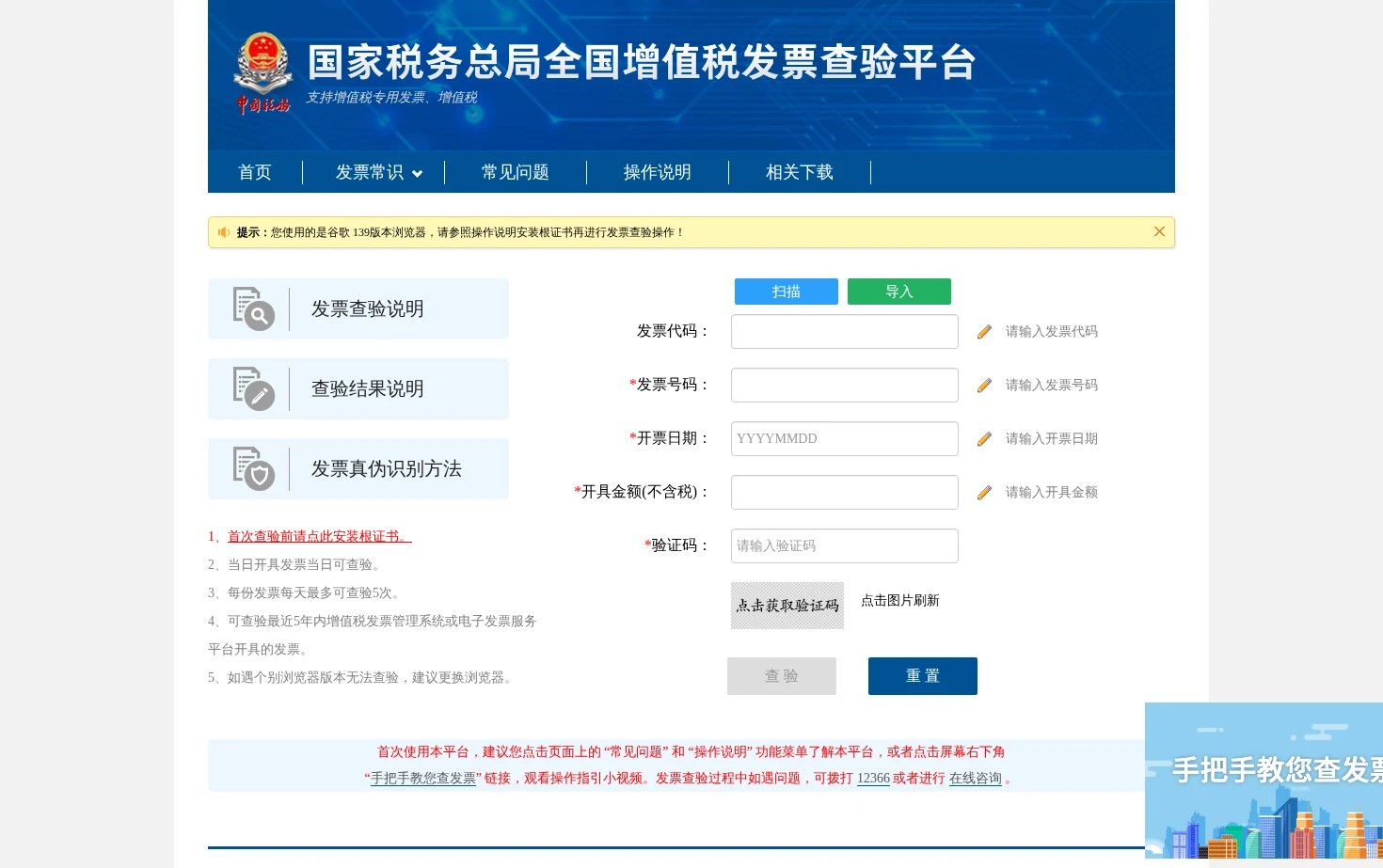Viewport: 1383px width, 868px height.
Task: Open the 发票真伪识别方法 panel
Action: [358, 468]
